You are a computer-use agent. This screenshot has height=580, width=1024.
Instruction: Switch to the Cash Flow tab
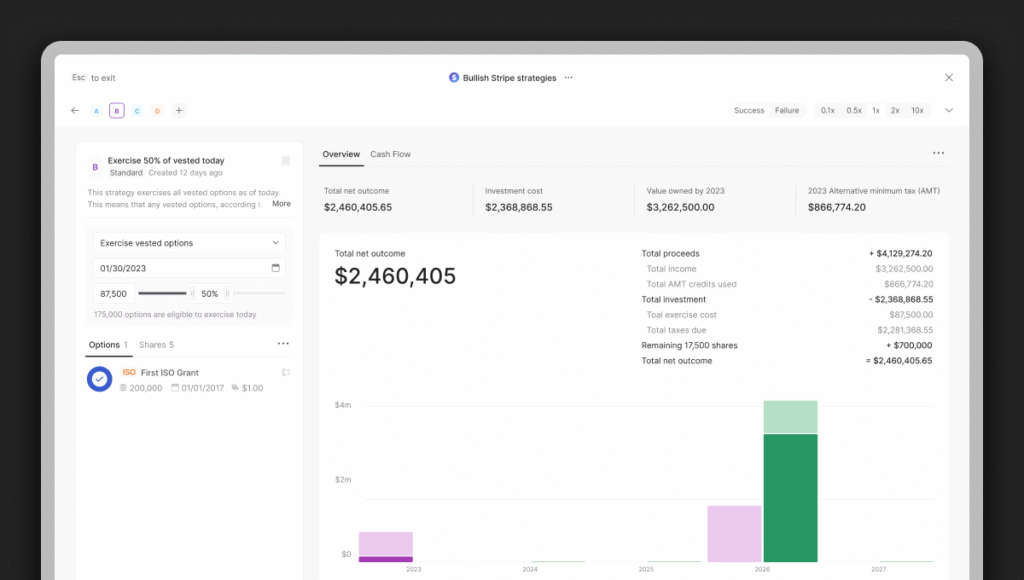[x=390, y=154]
